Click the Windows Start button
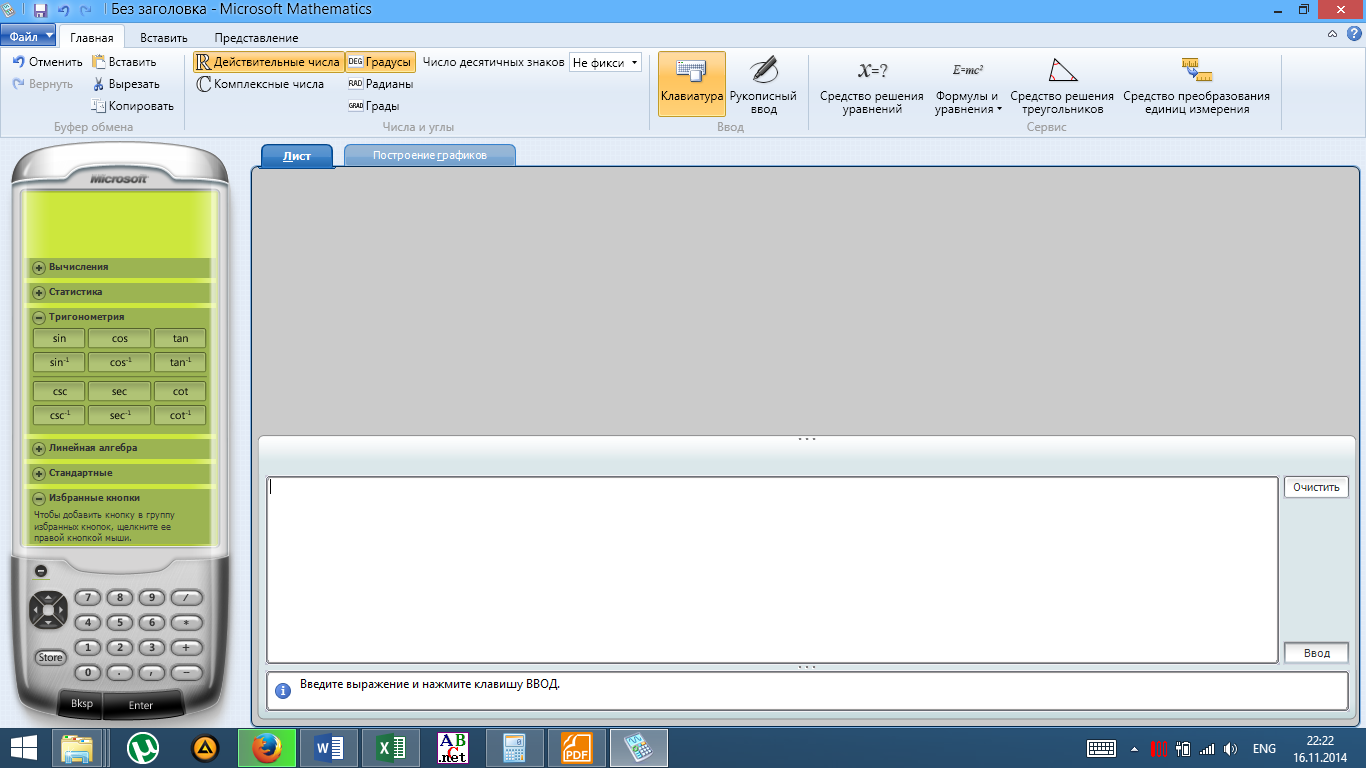1366x768 pixels. coord(22,748)
